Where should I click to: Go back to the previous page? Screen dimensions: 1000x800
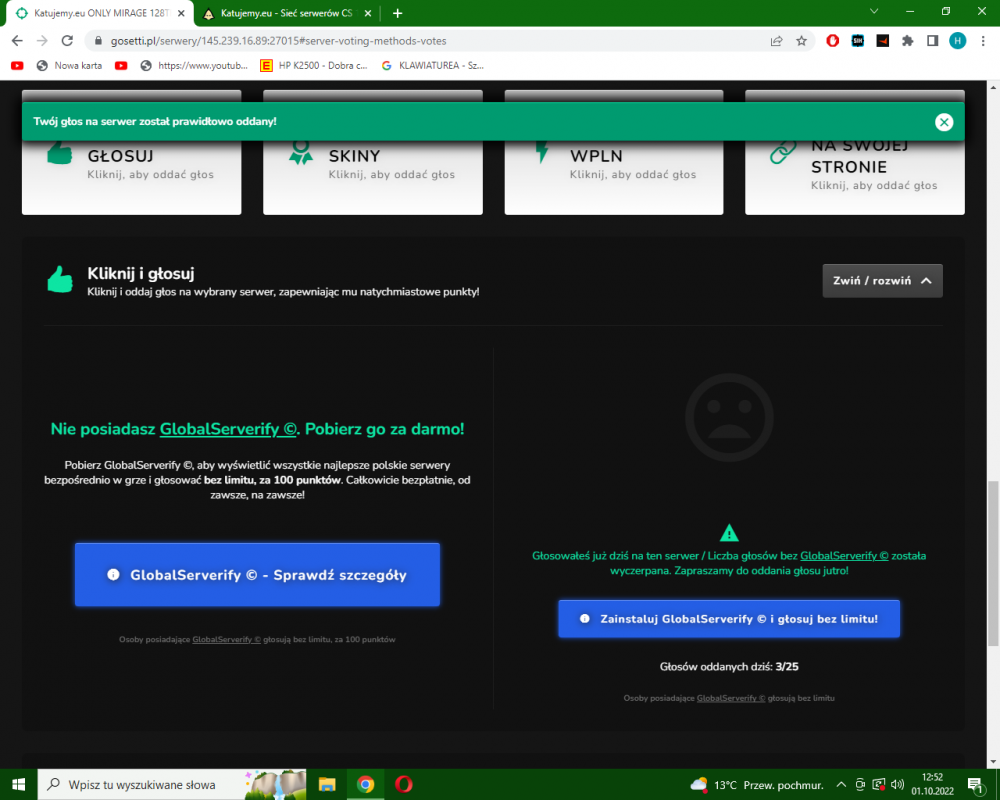coord(17,41)
